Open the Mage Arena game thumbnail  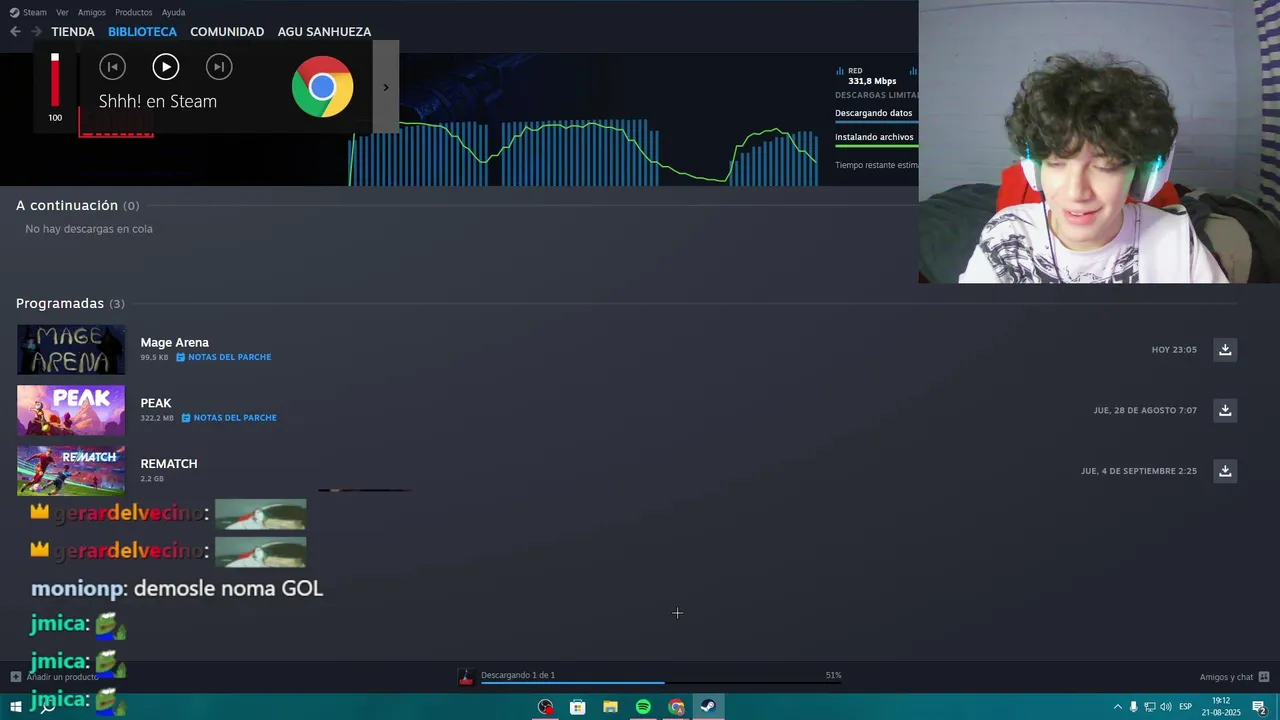[71, 349]
